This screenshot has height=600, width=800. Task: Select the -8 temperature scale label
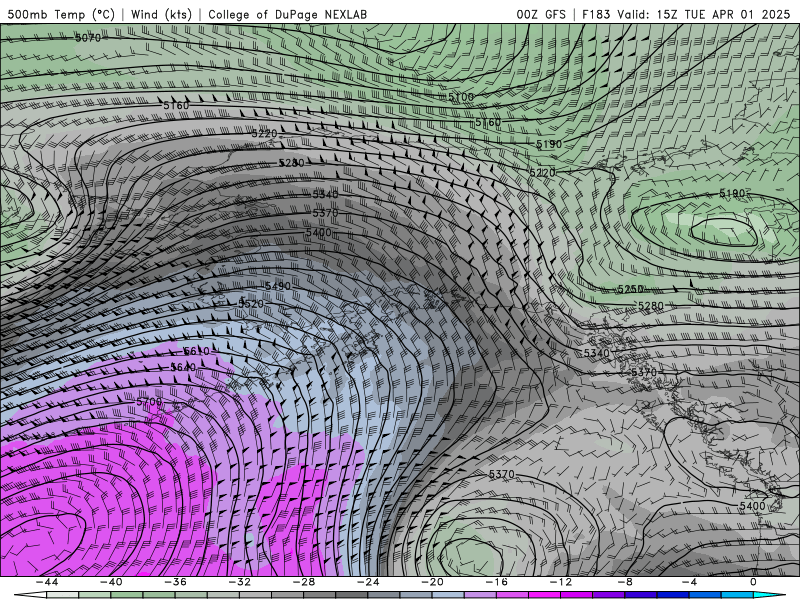(626, 582)
